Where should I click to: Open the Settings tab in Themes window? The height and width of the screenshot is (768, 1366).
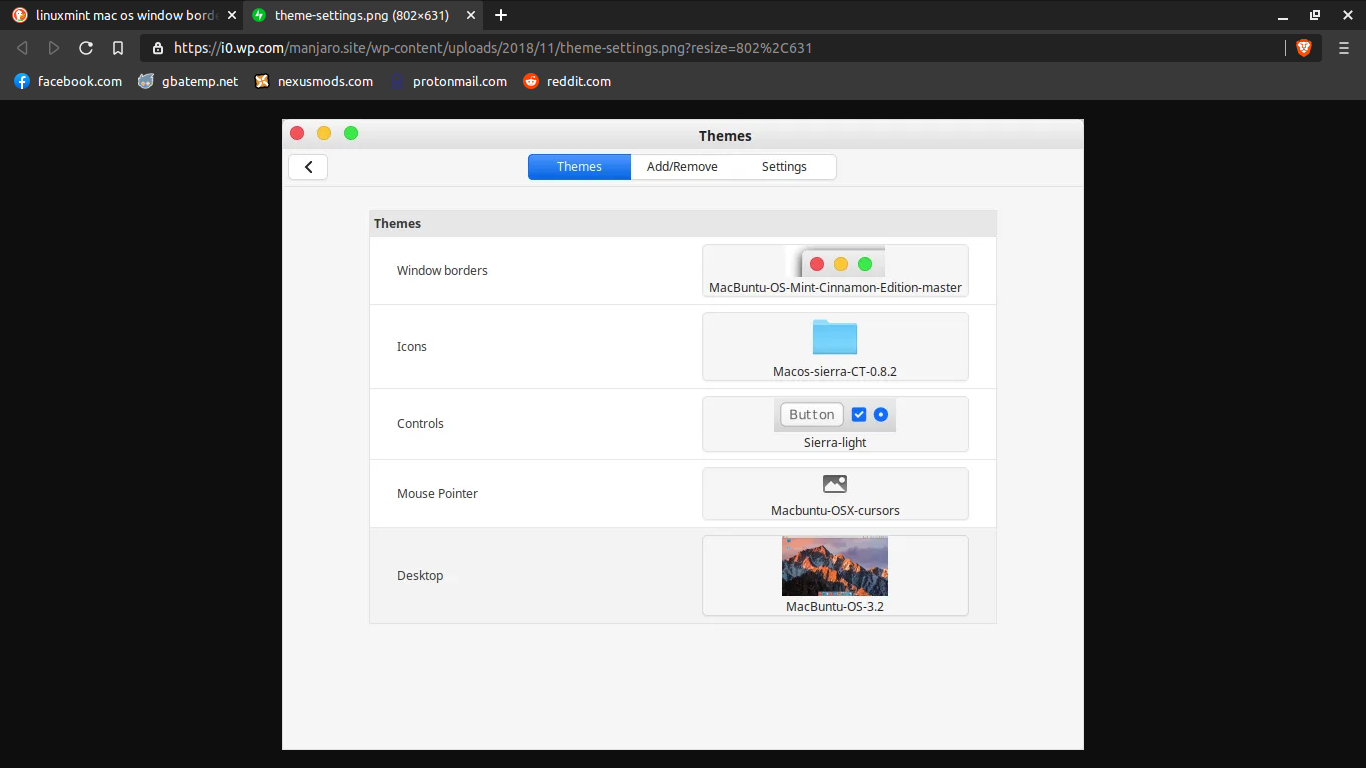point(784,167)
